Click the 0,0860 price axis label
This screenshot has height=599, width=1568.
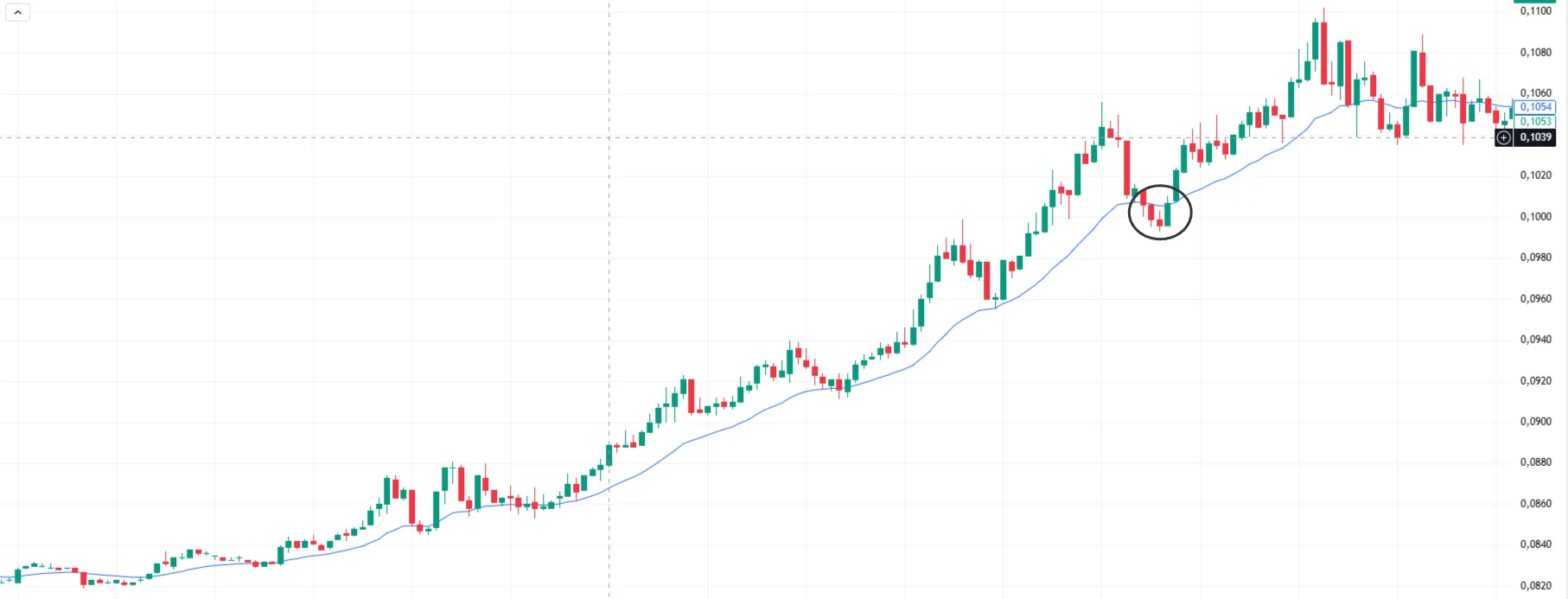pyautogui.click(x=1535, y=504)
